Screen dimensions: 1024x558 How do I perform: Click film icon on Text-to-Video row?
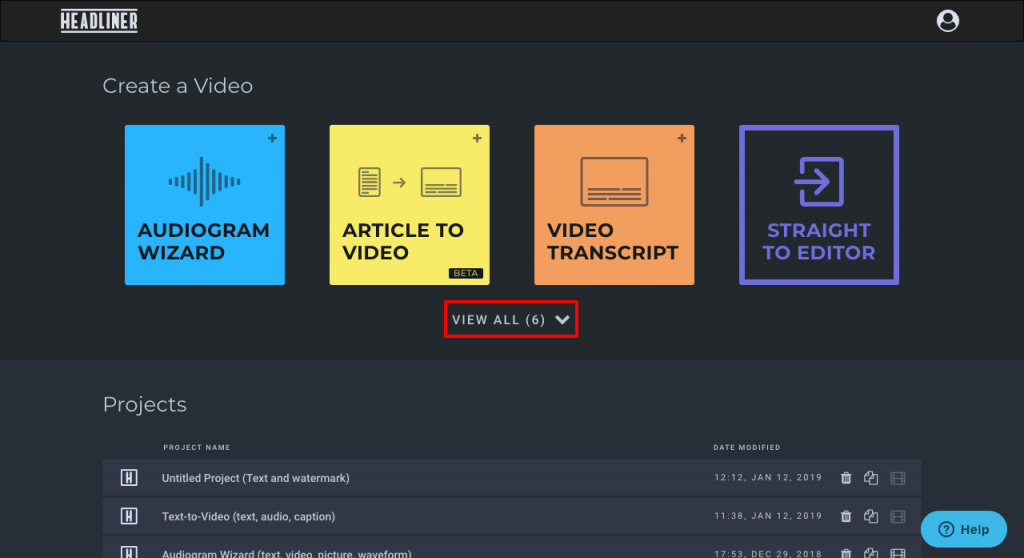point(897,516)
